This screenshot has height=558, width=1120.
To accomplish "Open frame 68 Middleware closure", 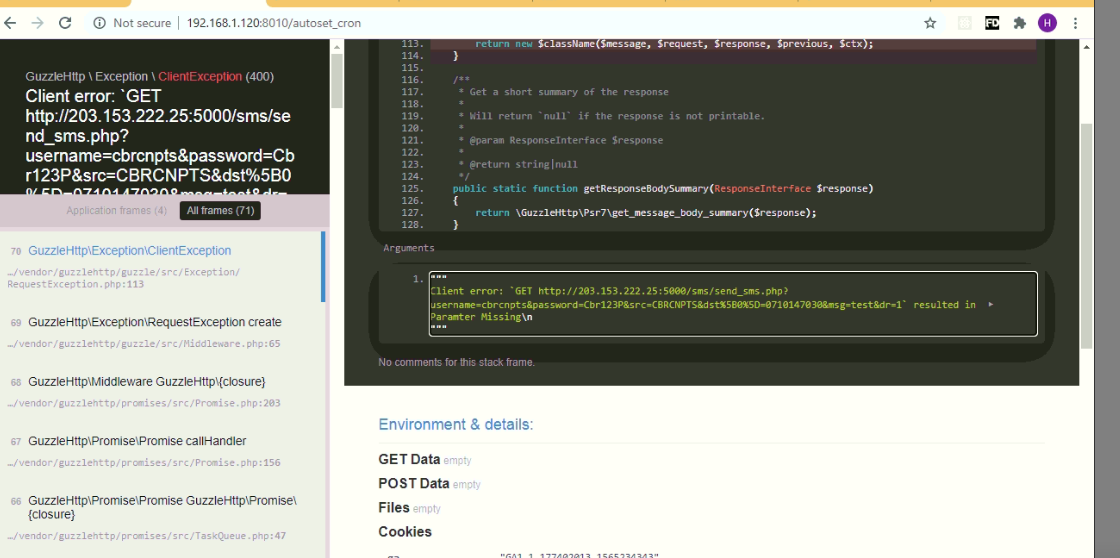I will click(163, 392).
